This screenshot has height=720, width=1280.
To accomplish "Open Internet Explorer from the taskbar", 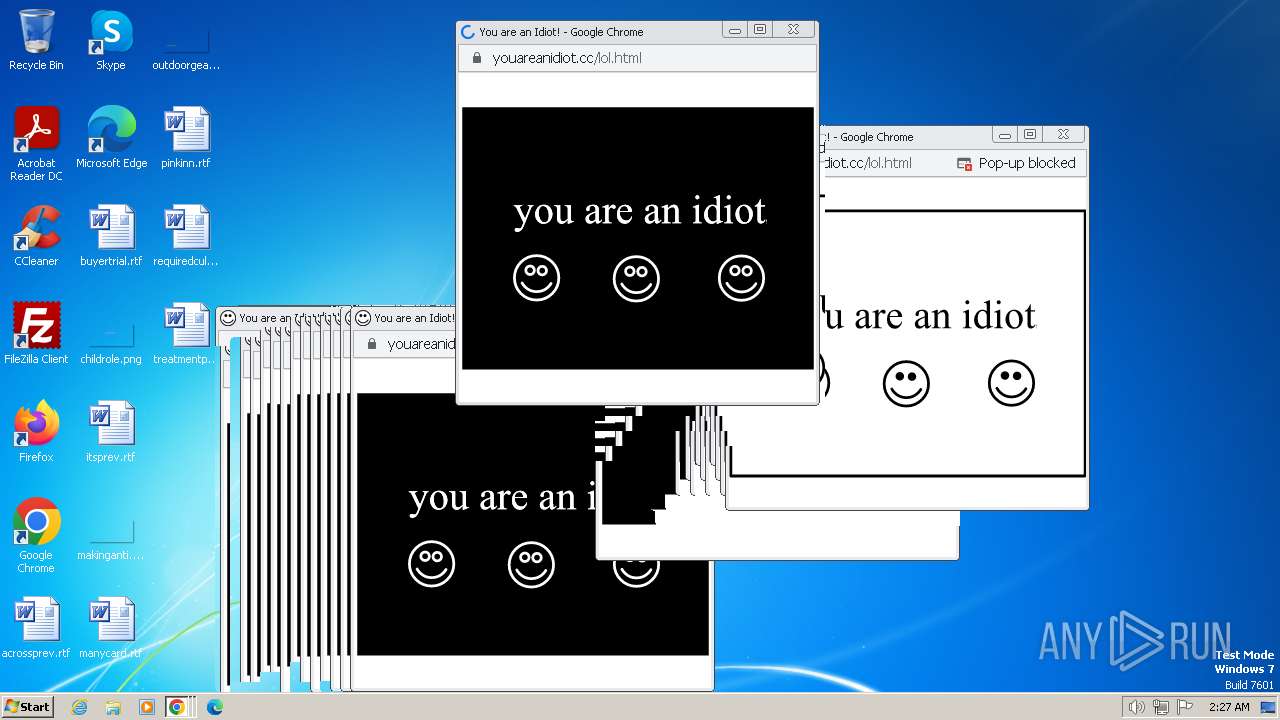I will [x=79, y=707].
